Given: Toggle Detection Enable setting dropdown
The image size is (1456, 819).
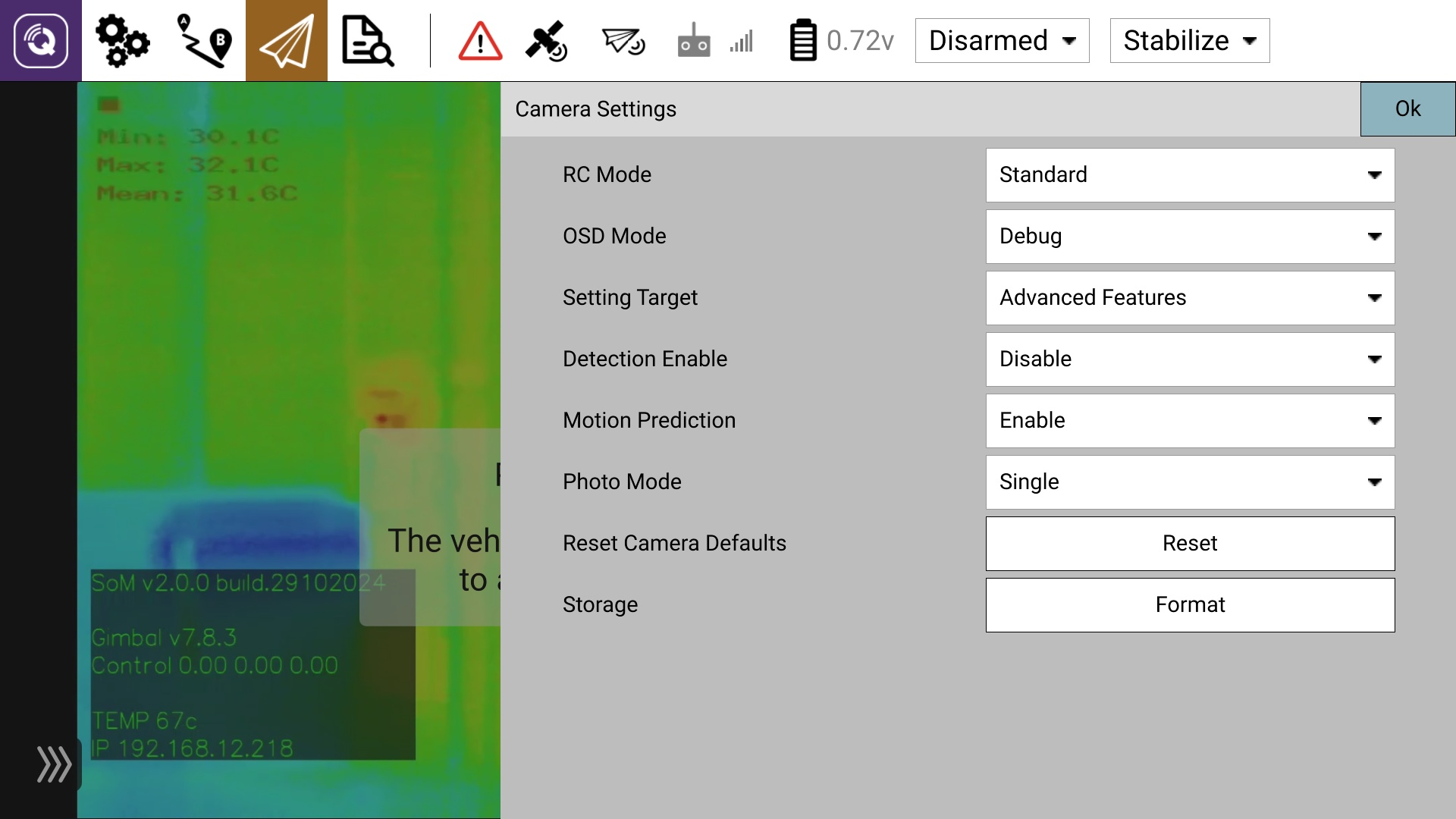Looking at the screenshot, I should click(1189, 359).
